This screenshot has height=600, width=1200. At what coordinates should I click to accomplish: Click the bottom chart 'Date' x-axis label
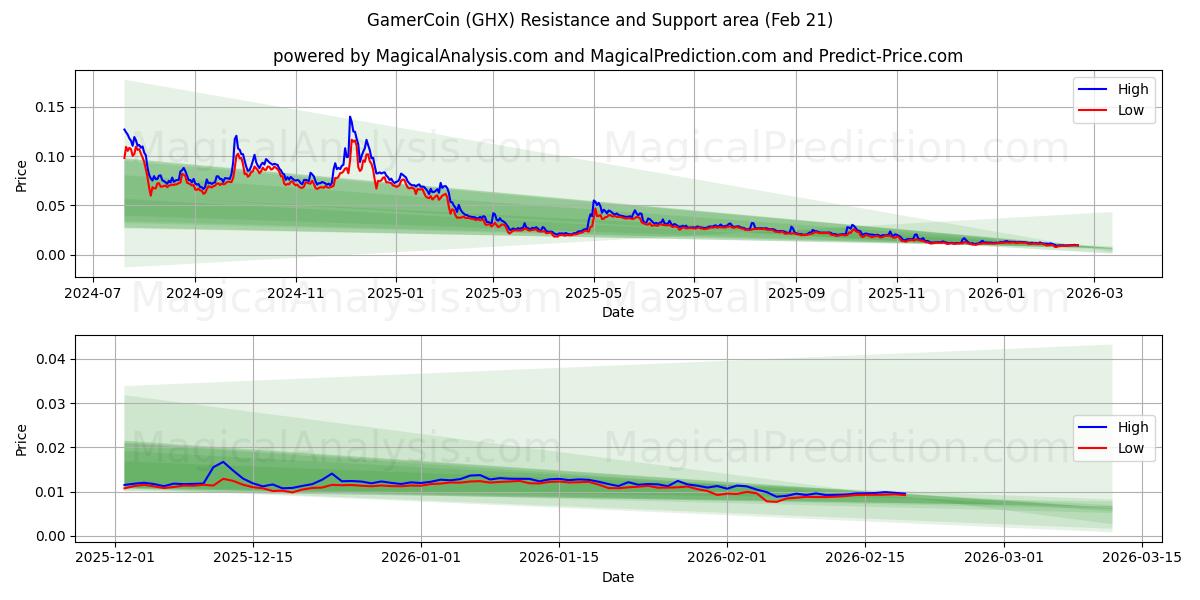618,577
